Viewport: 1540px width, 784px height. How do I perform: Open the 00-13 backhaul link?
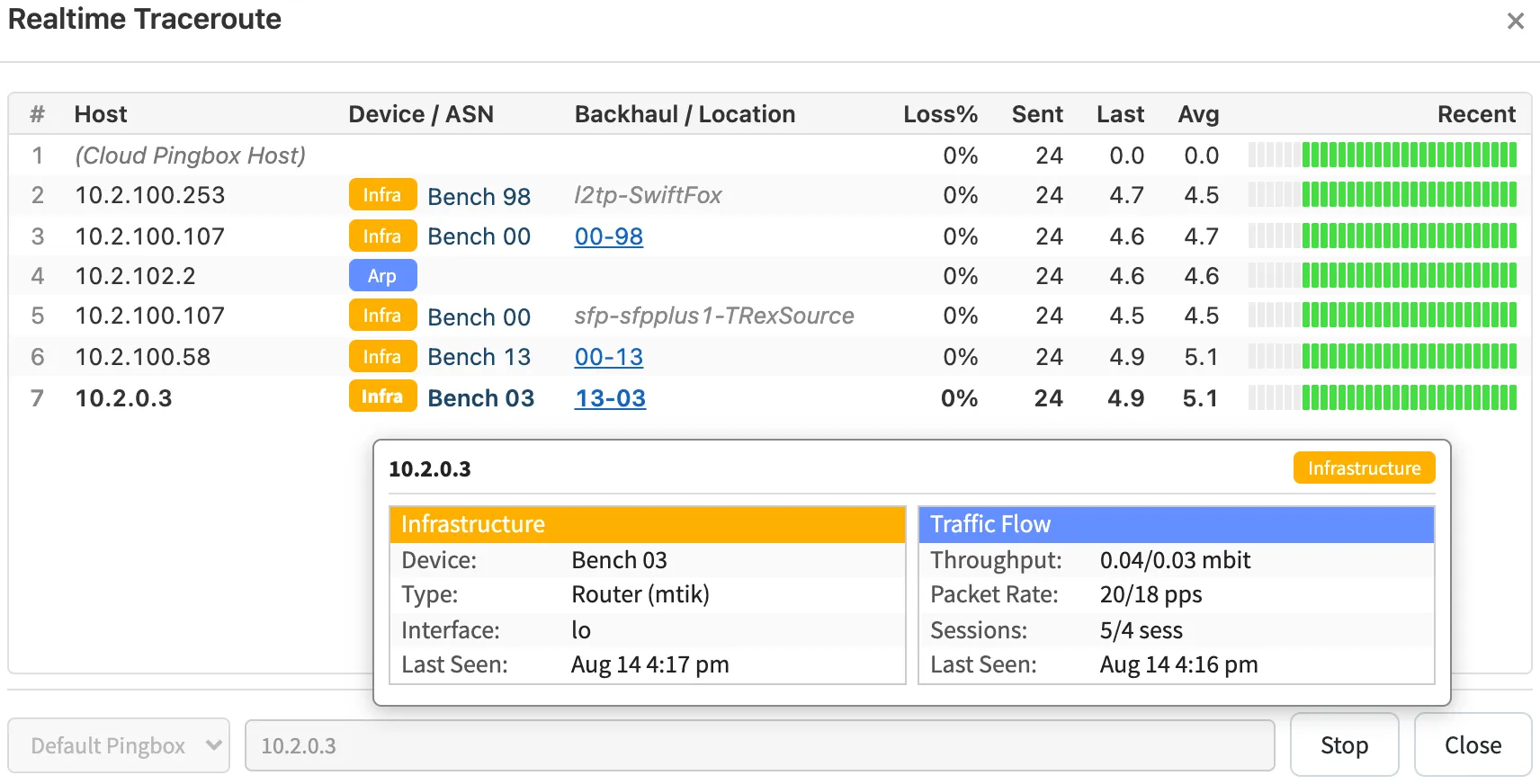609,357
